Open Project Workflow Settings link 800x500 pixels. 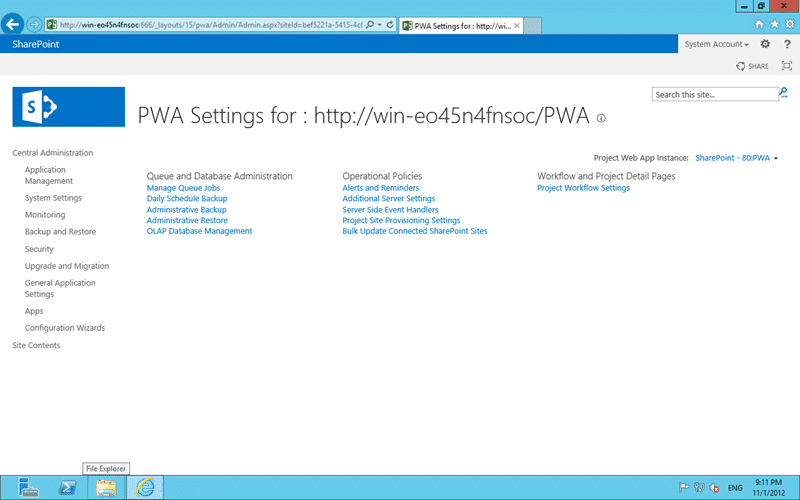(584, 188)
